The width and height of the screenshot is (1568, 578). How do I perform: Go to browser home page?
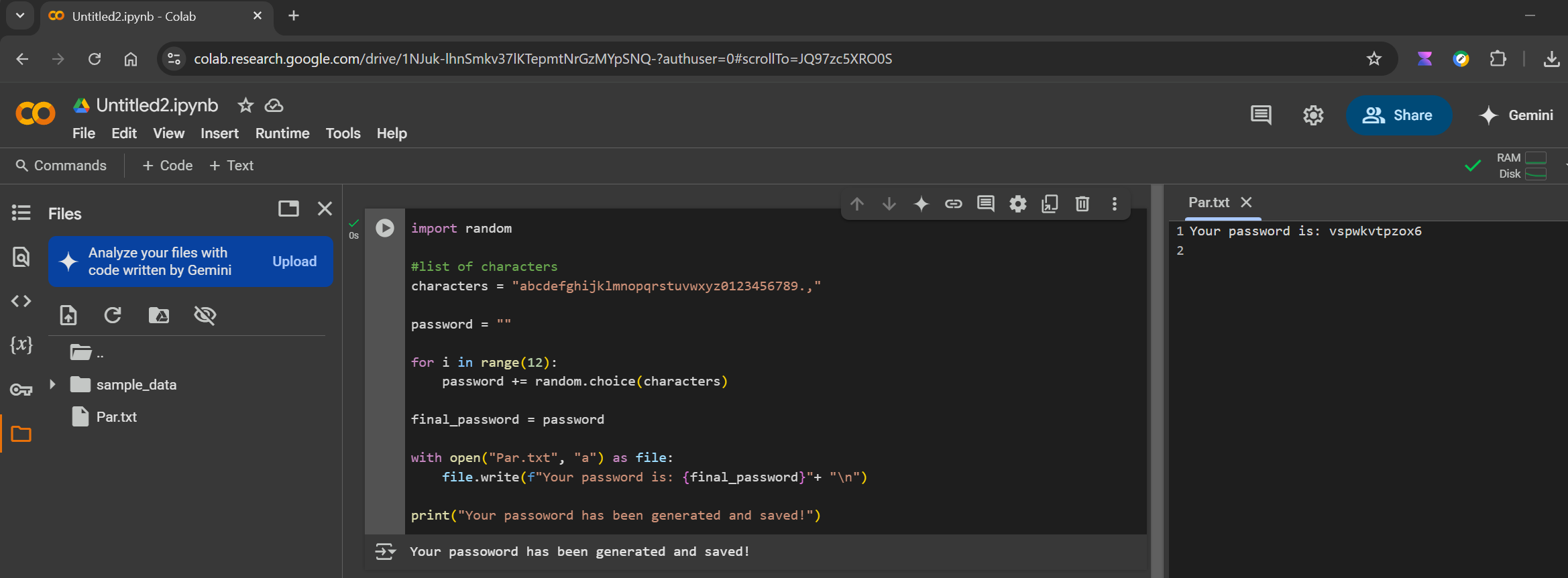click(x=131, y=59)
